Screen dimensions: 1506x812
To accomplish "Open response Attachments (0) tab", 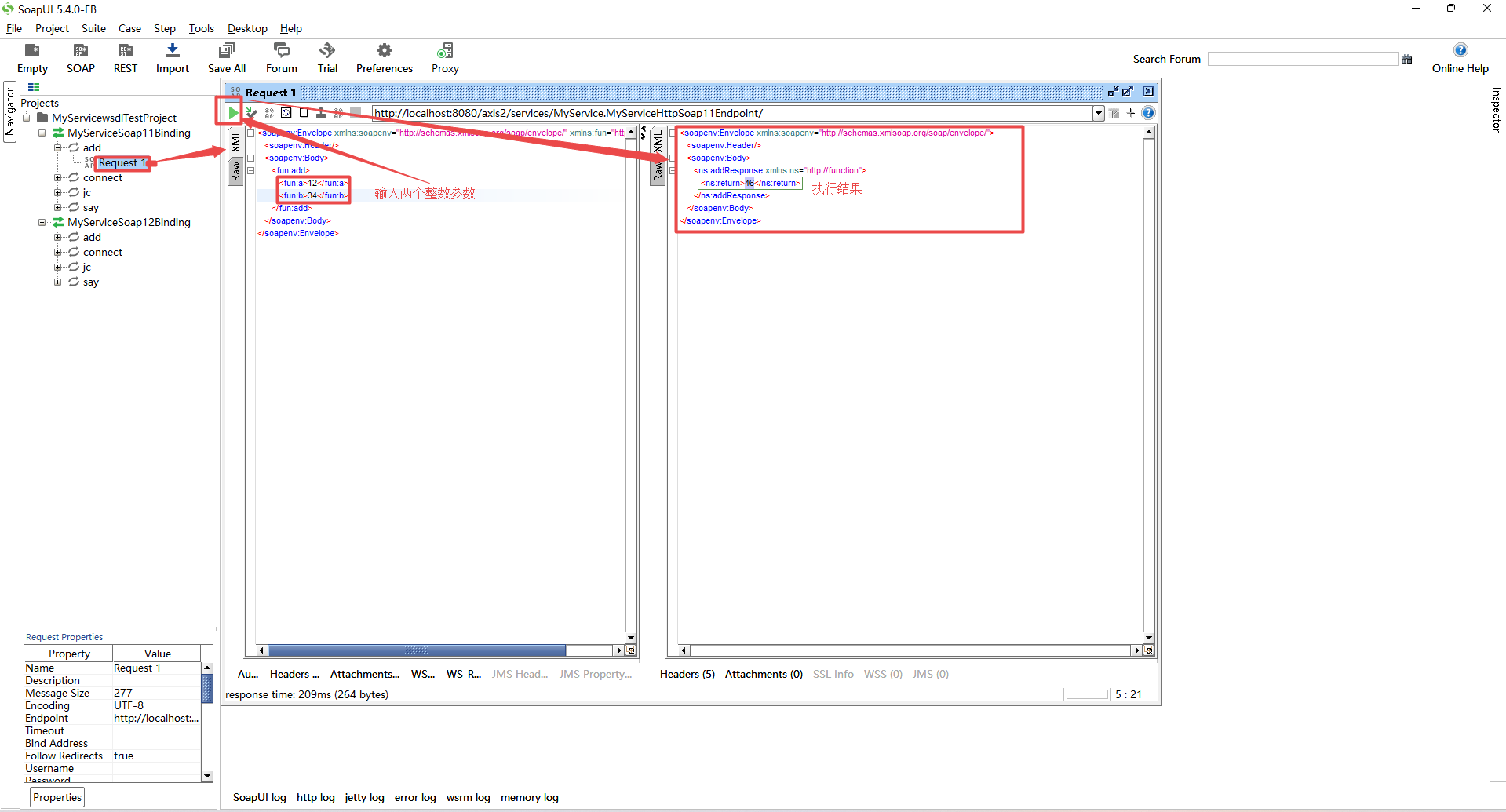I will pos(764,674).
